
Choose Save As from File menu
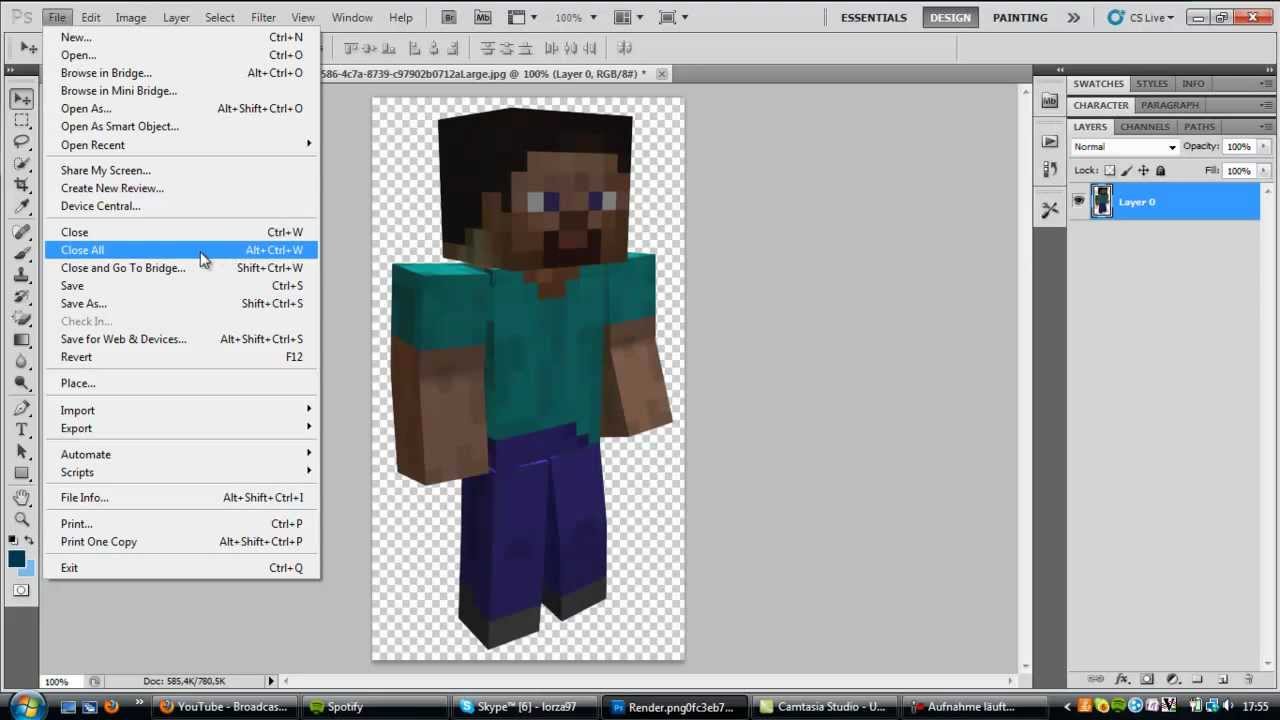point(181,303)
